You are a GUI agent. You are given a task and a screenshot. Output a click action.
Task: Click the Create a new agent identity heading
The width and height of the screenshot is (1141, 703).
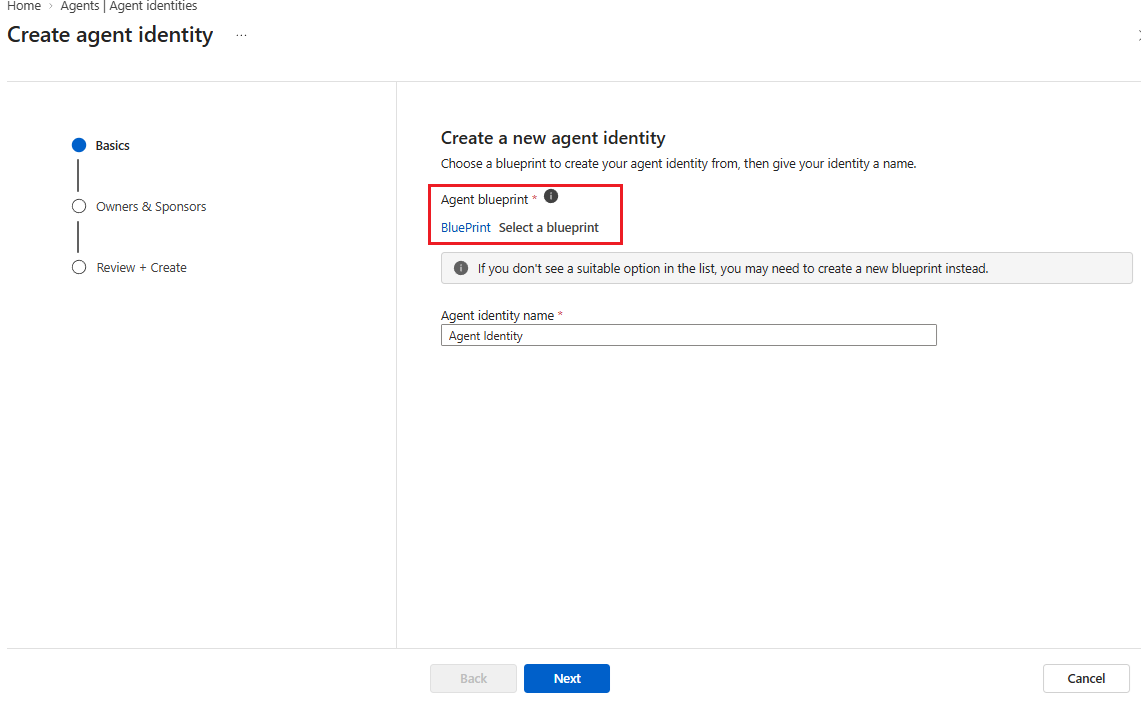[553, 138]
